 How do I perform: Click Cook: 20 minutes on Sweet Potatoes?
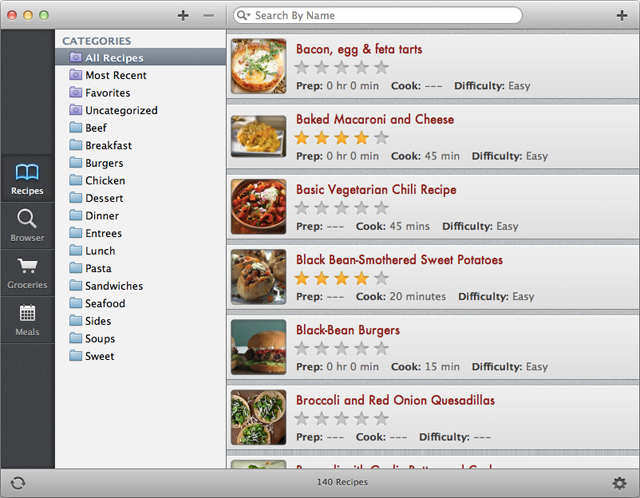[401, 296]
